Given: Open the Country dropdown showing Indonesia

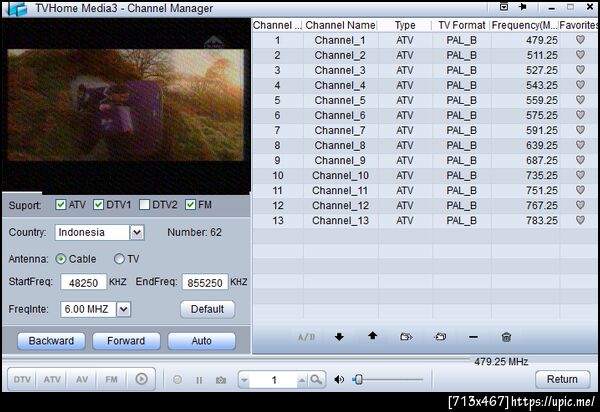Looking at the screenshot, I should [137, 232].
